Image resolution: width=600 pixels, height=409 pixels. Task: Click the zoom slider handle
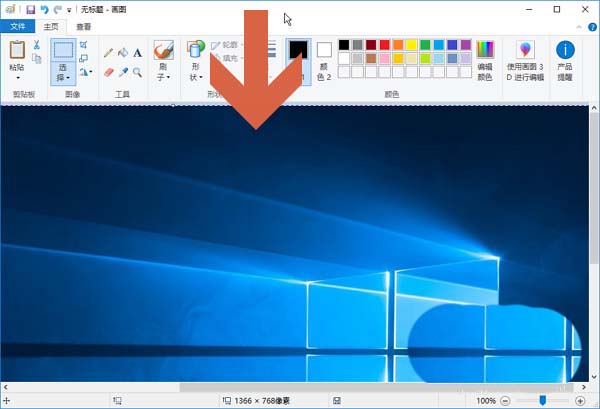click(543, 401)
